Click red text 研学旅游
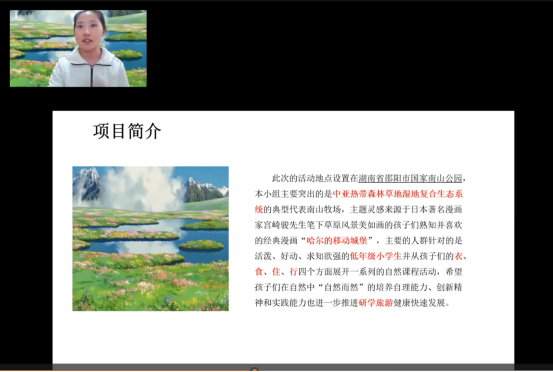The image size is (553, 372). 376,303
